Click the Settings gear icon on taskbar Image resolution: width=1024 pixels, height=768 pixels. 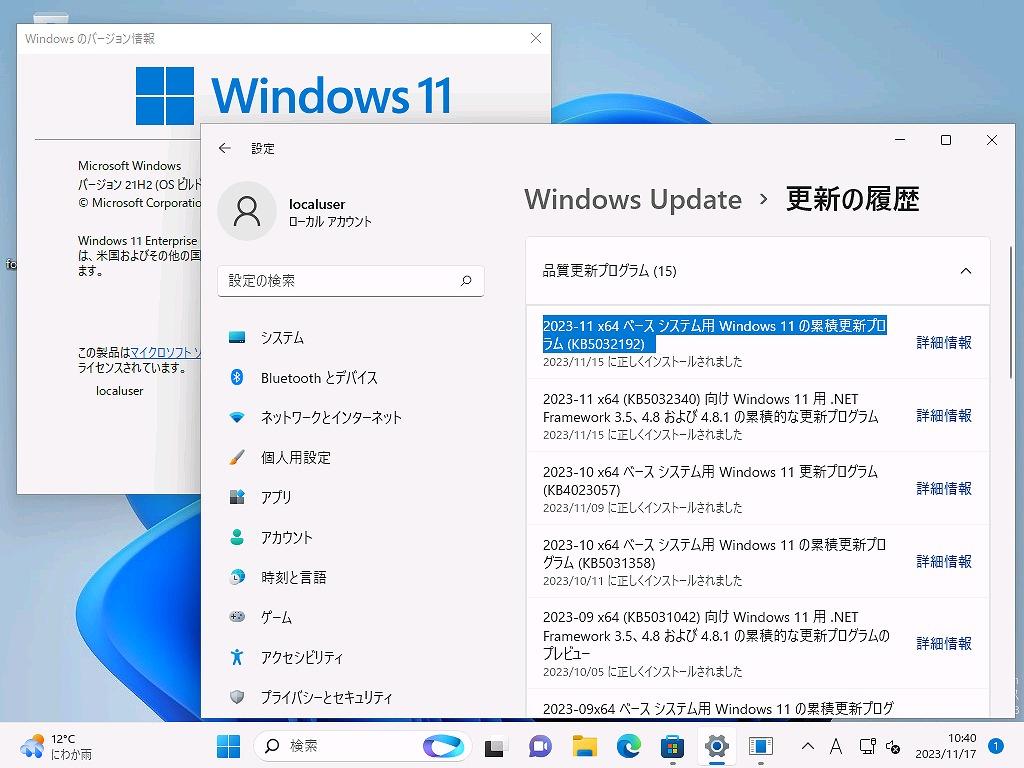point(716,746)
